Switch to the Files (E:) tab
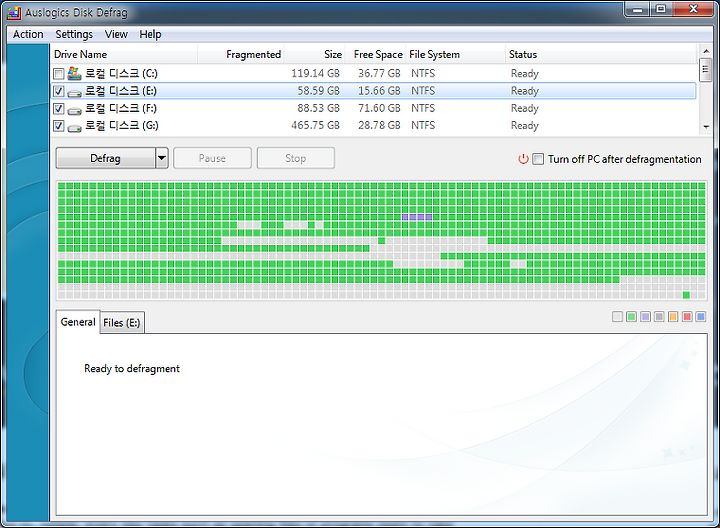 click(122, 323)
